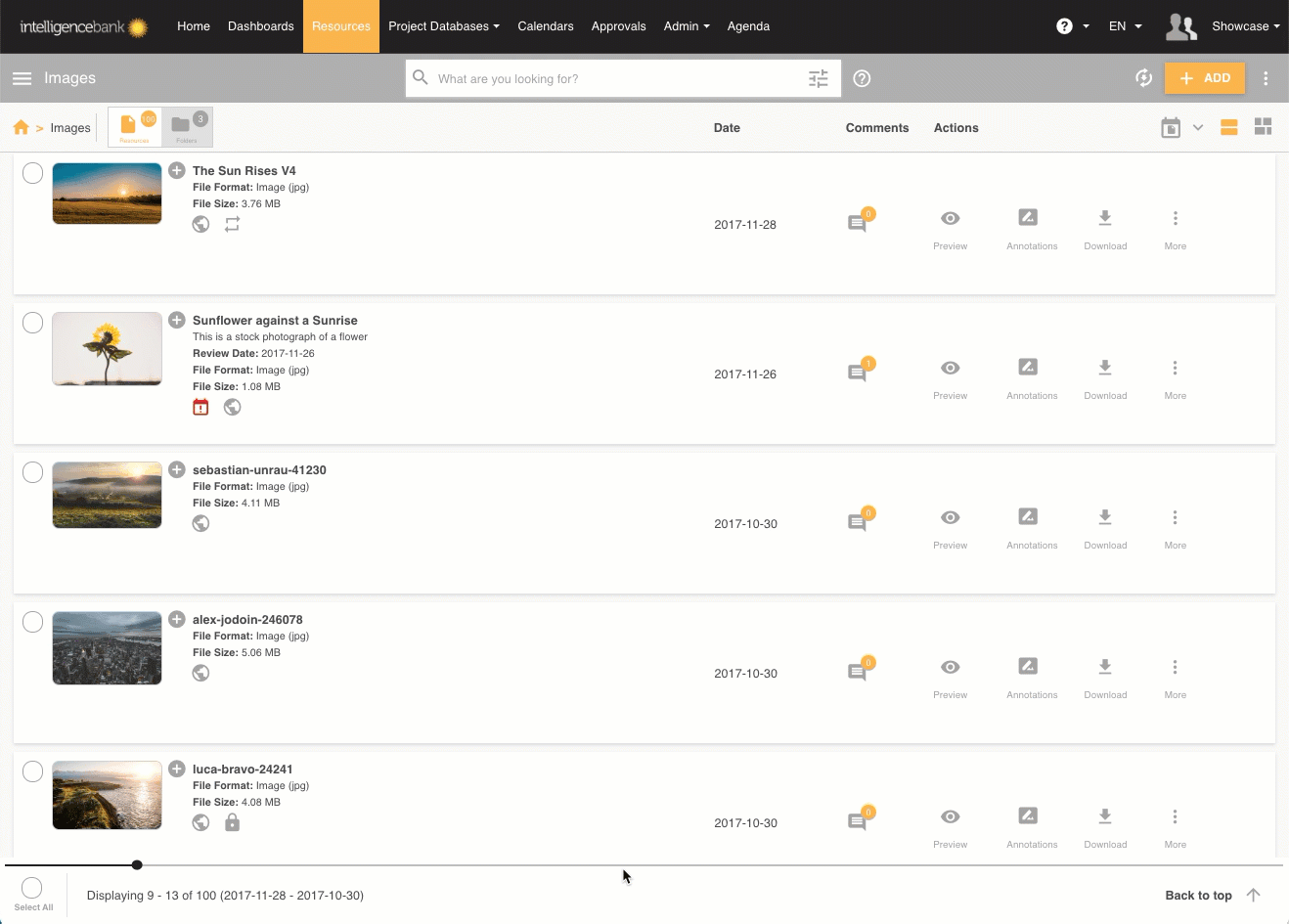Click the pagination slider handle

(x=137, y=864)
